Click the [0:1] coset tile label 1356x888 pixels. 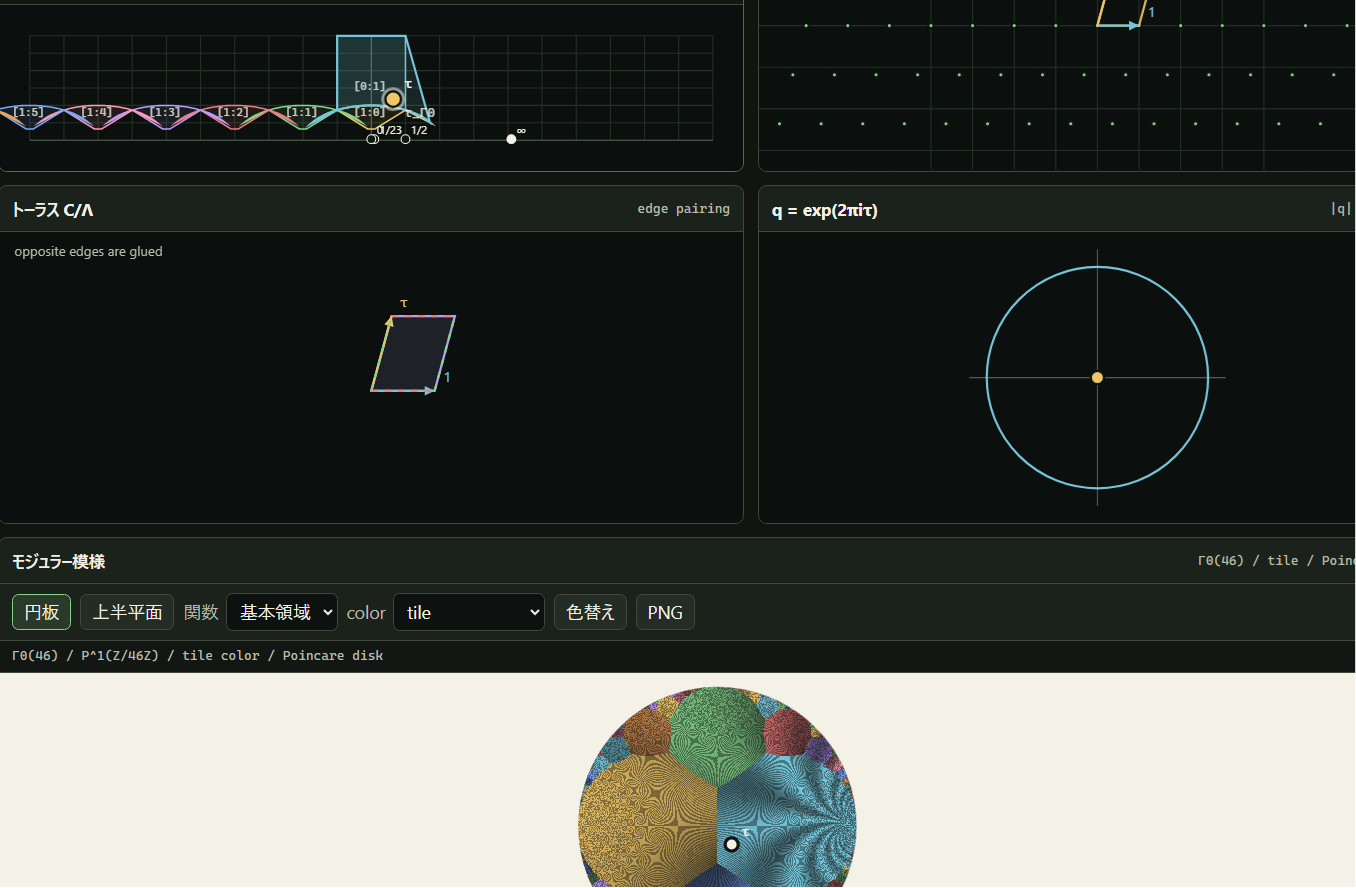click(x=370, y=86)
